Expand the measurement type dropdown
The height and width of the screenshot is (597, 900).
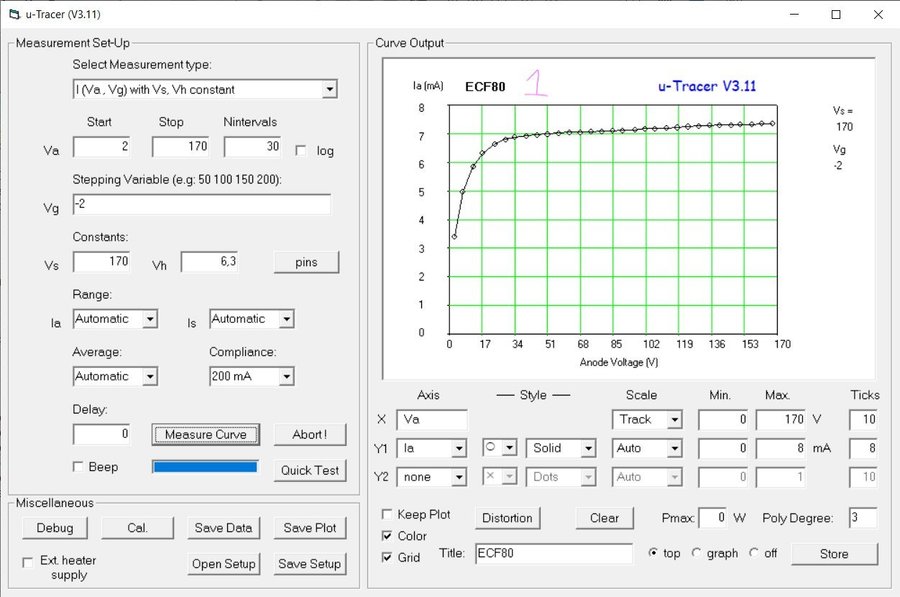pyautogui.click(x=329, y=90)
